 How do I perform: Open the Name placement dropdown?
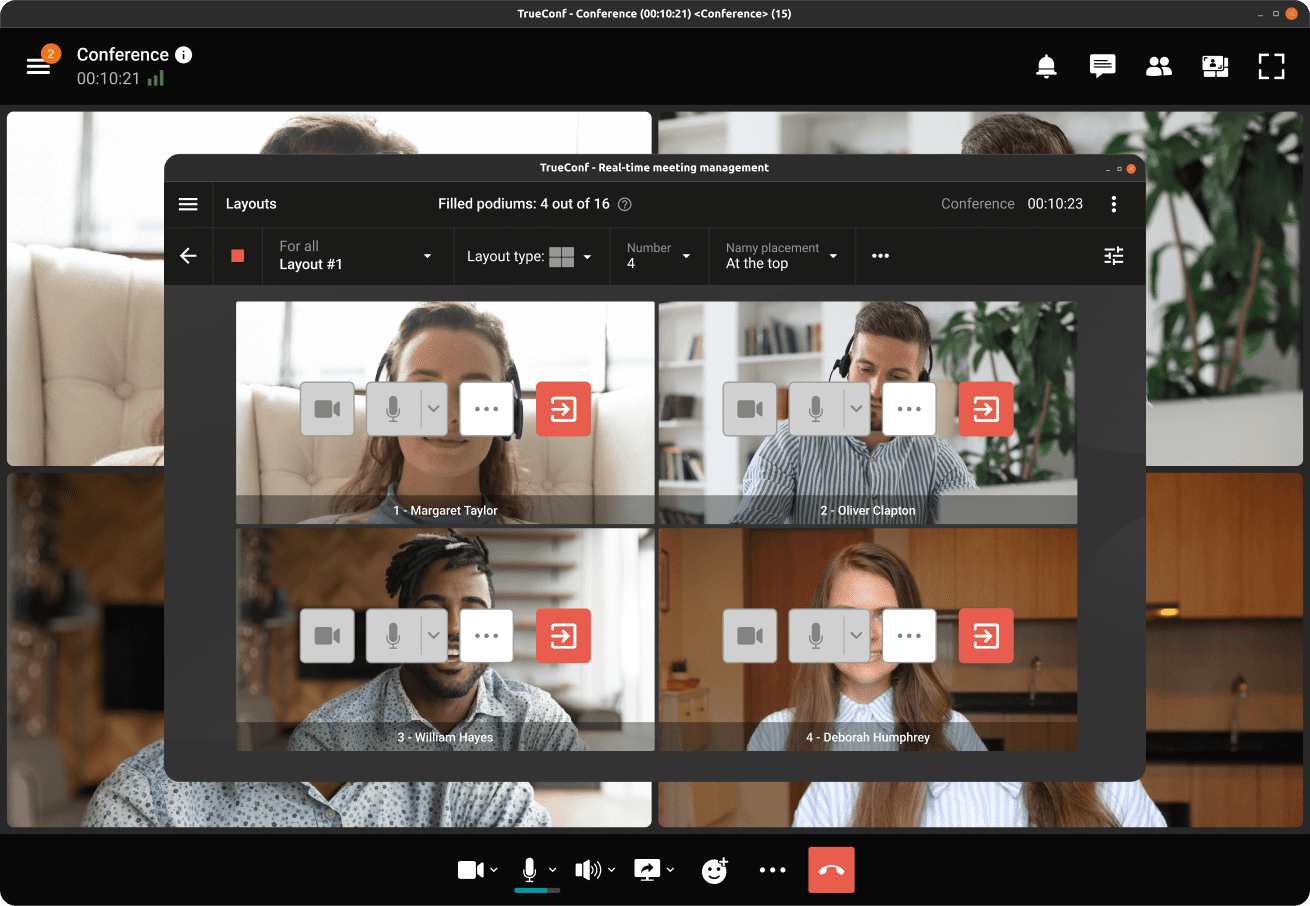[781, 256]
